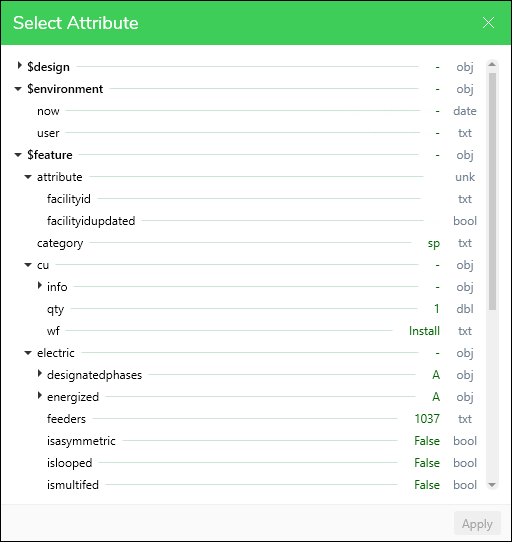Collapse the electric subtree
512x542 pixels.
click(28, 353)
